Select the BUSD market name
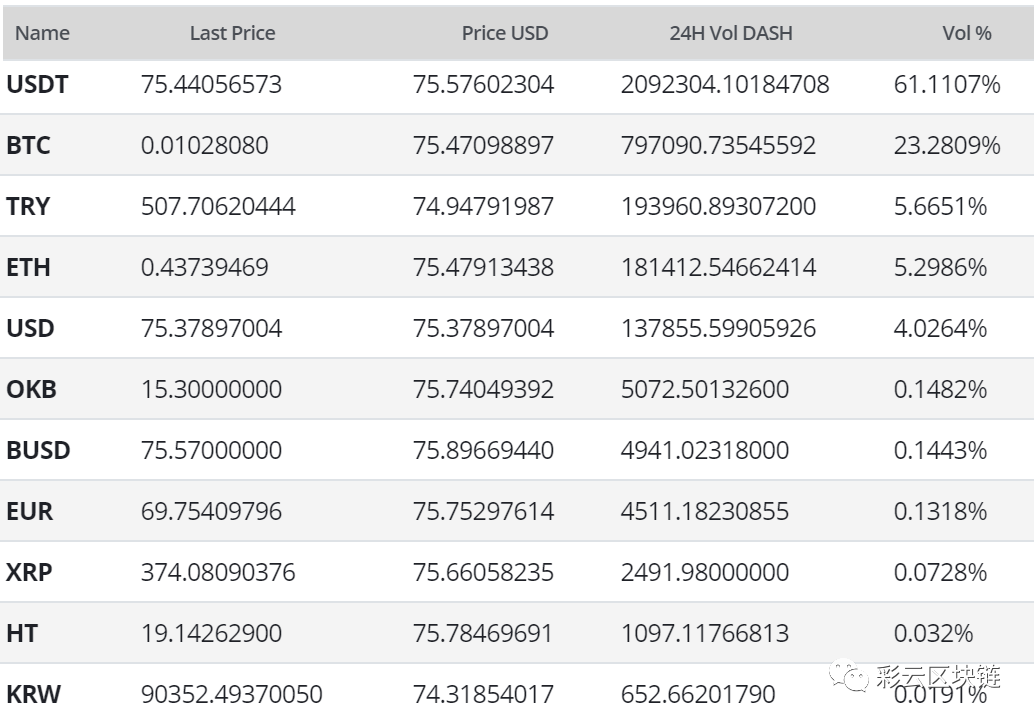The height and width of the screenshot is (722, 1034). coord(38,450)
